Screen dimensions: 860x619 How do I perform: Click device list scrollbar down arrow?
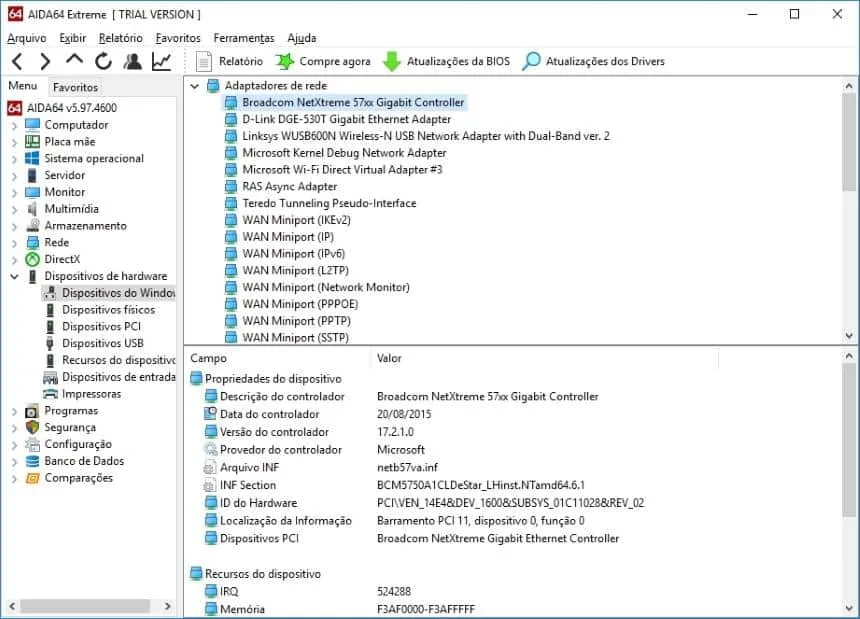849,336
